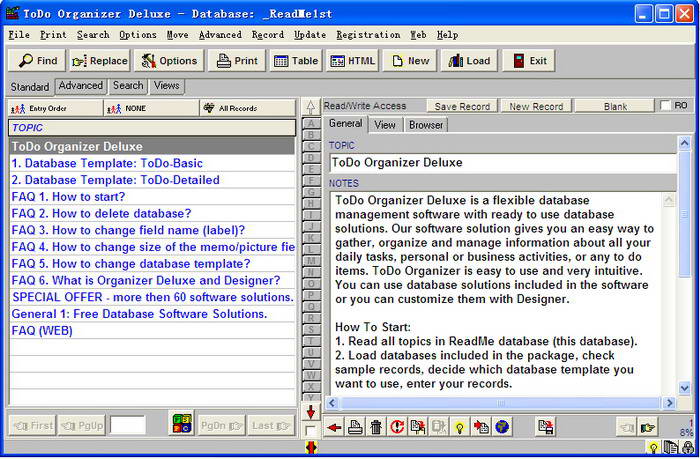The height and width of the screenshot is (459, 700).
Task: Open the Registration menu
Action: (368, 35)
